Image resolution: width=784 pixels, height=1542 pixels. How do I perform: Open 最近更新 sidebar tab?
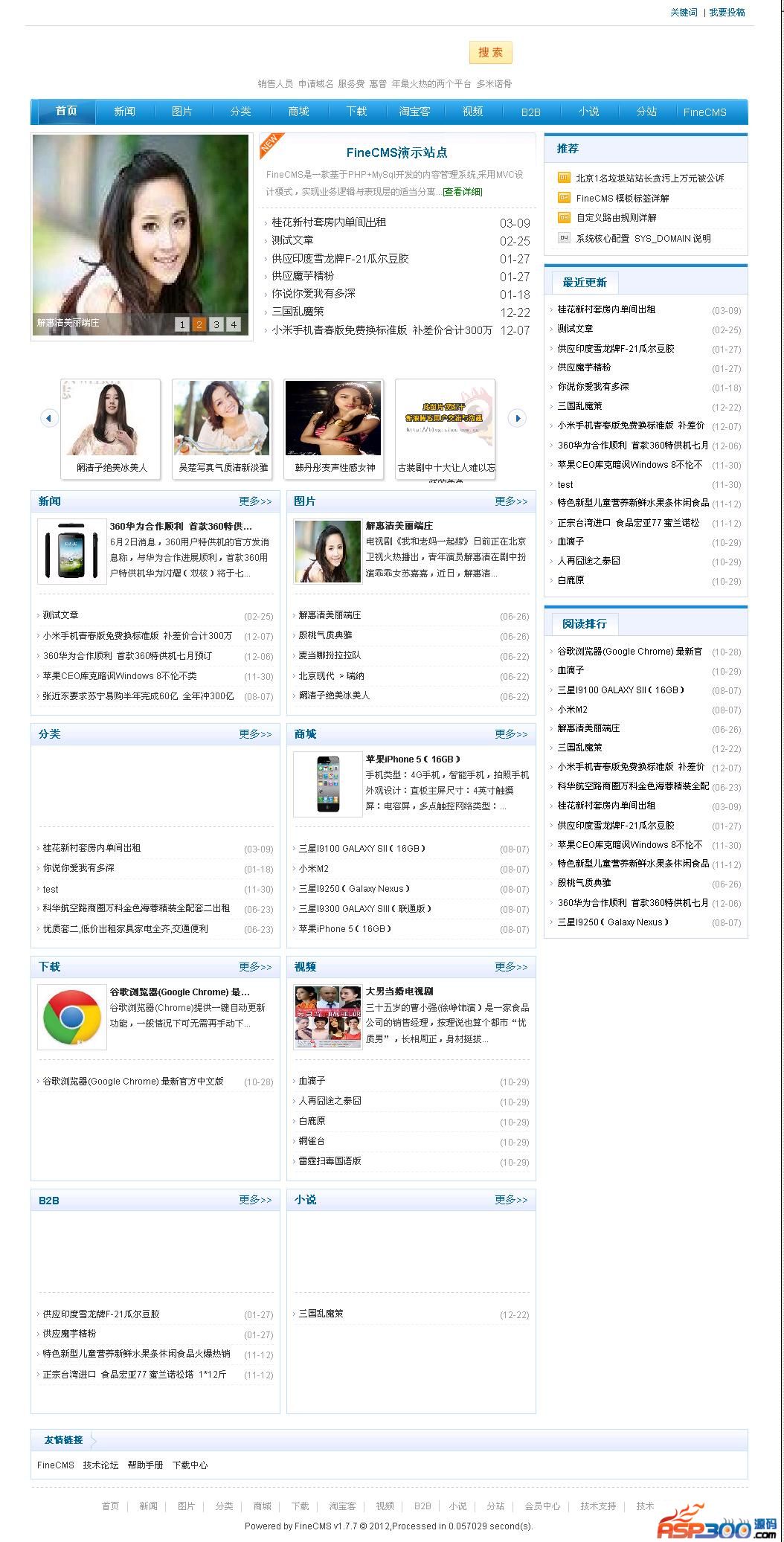tap(585, 283)
